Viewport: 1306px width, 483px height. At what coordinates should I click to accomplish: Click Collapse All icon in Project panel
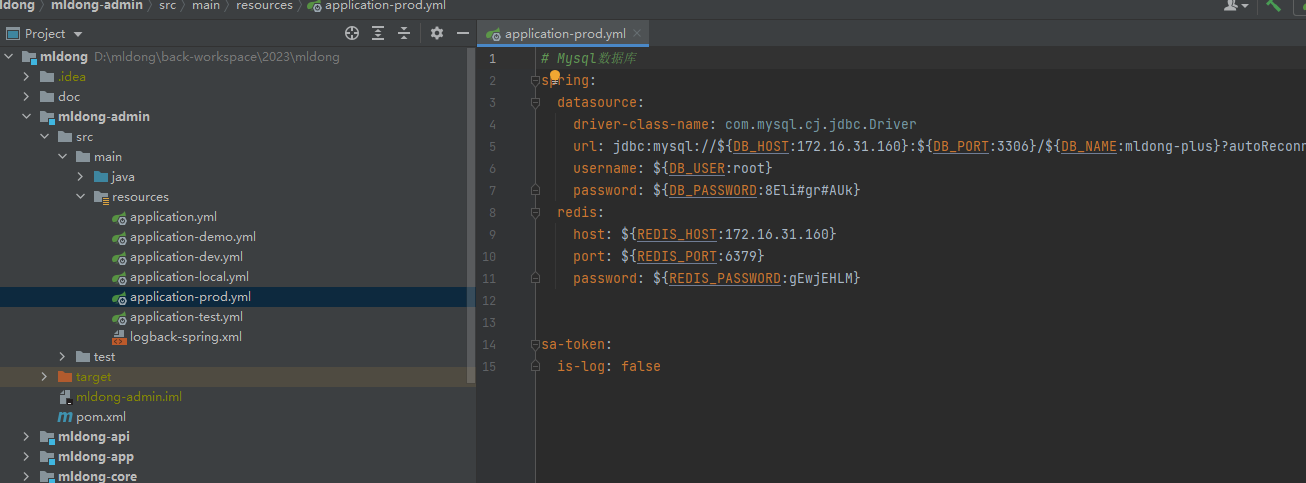point(404,33)
